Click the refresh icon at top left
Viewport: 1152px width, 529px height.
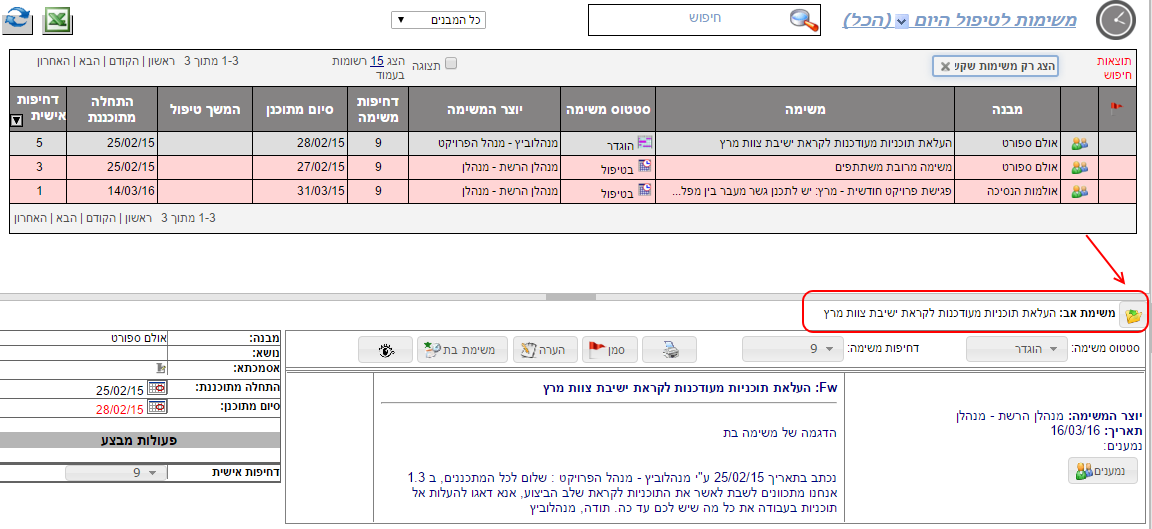click(19, 19)
